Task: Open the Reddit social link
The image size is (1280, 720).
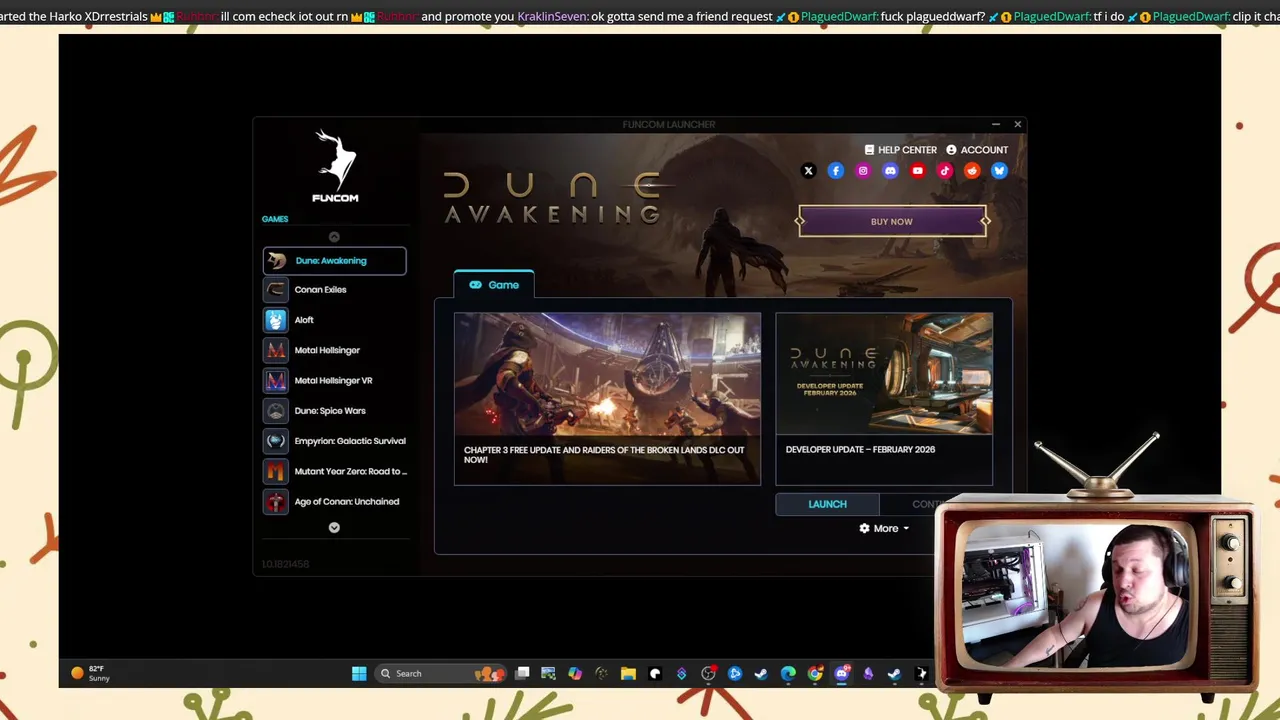Action: [972, 171]
